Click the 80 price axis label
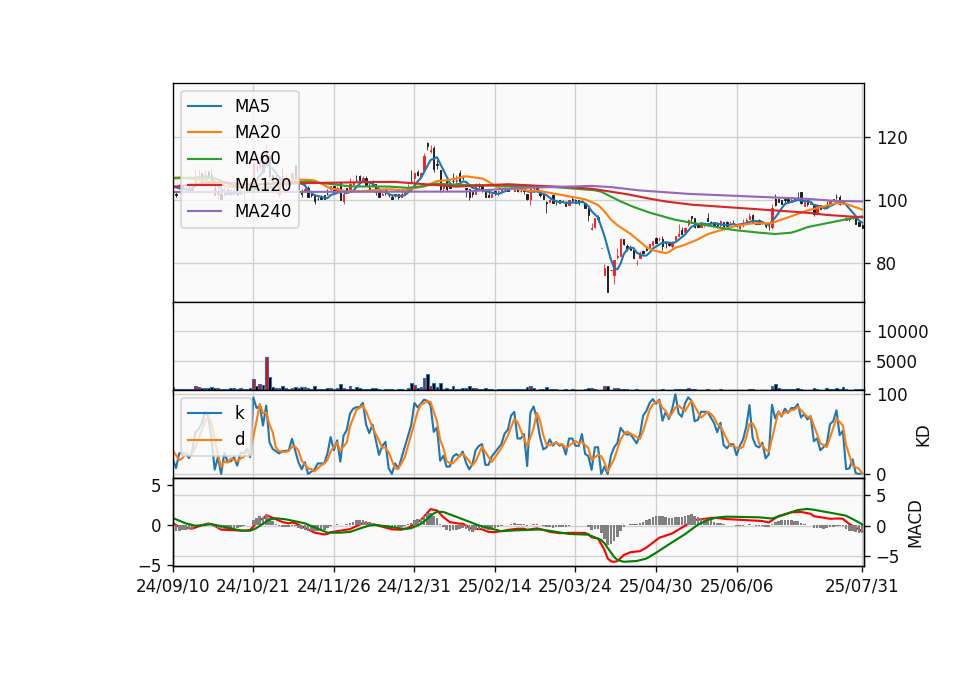 (887, 264)
